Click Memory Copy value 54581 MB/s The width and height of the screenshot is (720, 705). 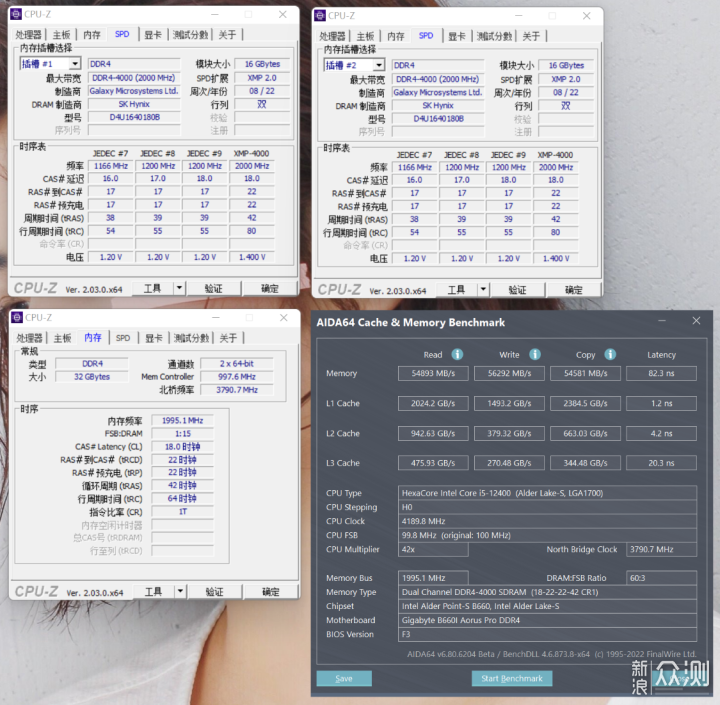coord(585,373)
